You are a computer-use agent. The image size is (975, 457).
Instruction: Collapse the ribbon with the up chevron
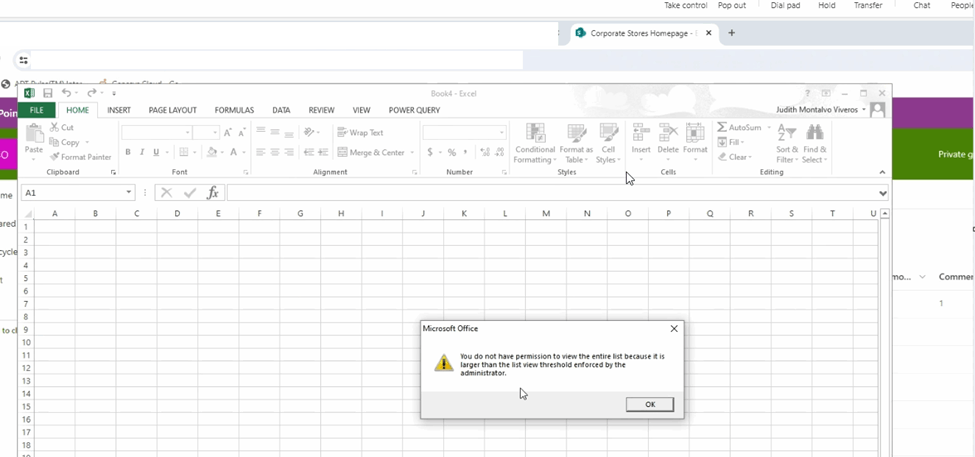882,172
